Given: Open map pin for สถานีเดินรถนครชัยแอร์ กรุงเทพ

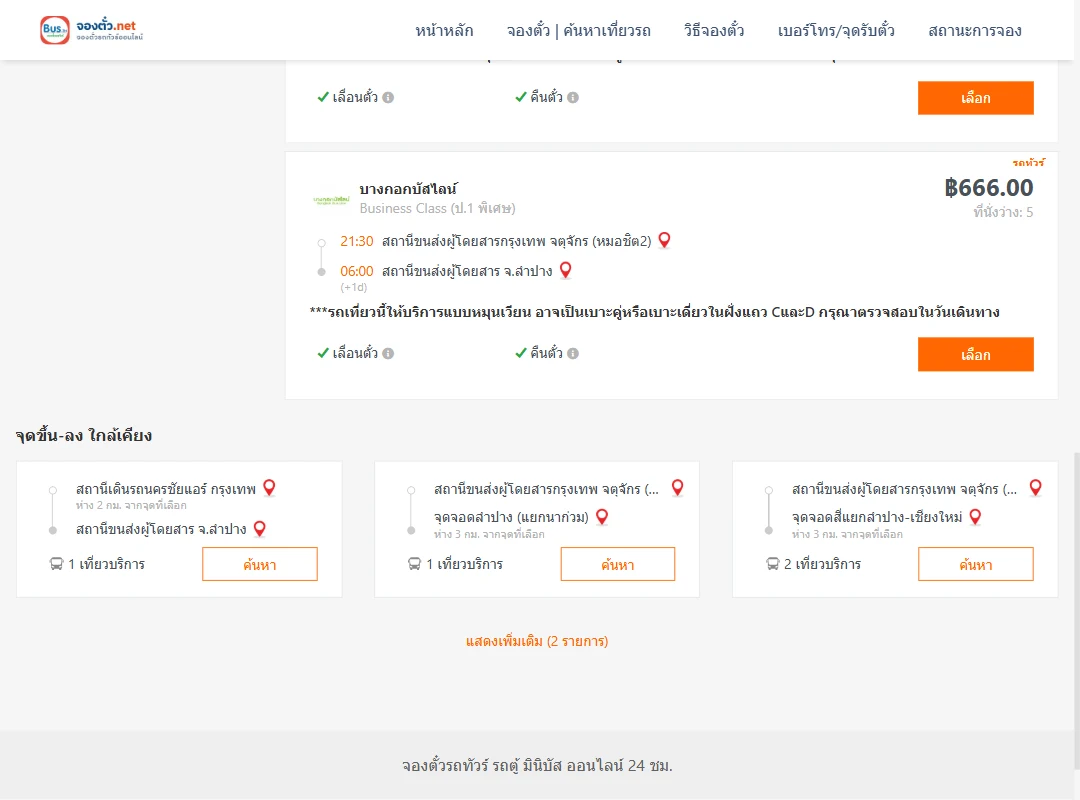Looking at the screenshot, I should tap(269, 488).
